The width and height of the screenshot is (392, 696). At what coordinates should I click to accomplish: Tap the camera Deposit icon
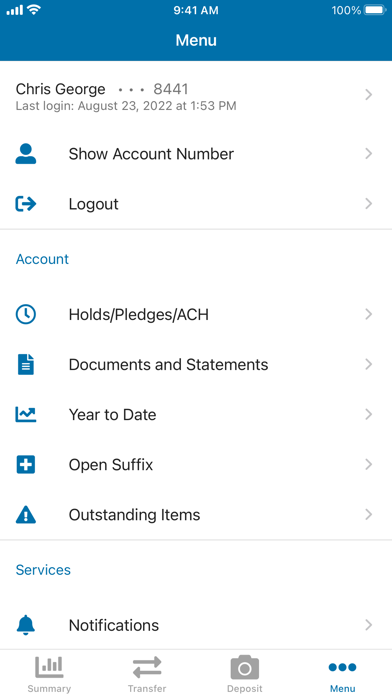click(x=245, y=667)
